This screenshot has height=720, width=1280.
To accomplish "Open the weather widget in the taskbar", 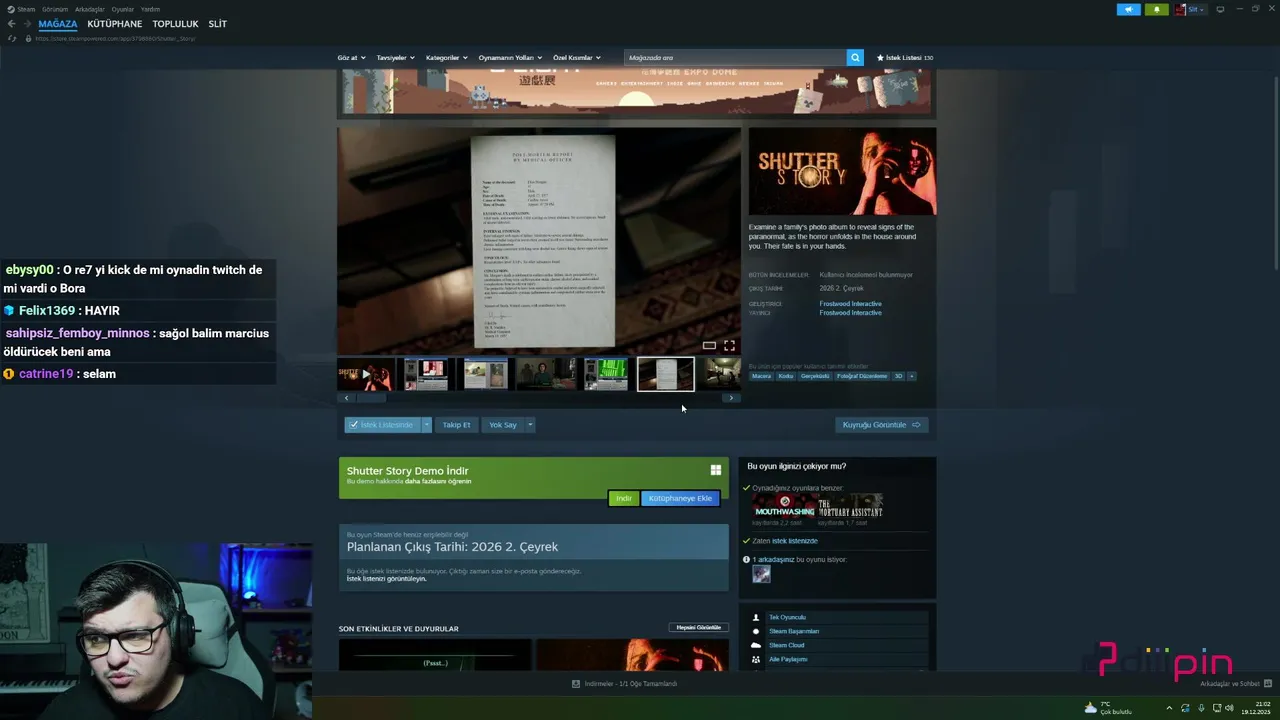I will click(x=1108, y=708).
